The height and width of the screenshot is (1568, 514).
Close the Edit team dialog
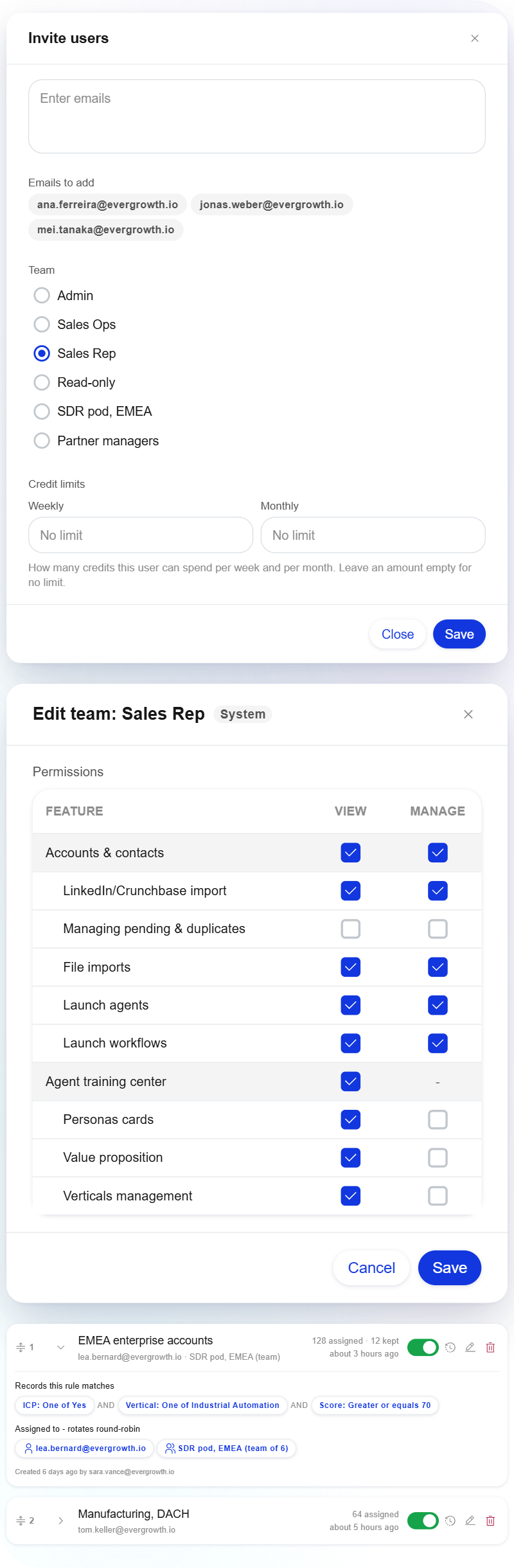coord(468,714)
